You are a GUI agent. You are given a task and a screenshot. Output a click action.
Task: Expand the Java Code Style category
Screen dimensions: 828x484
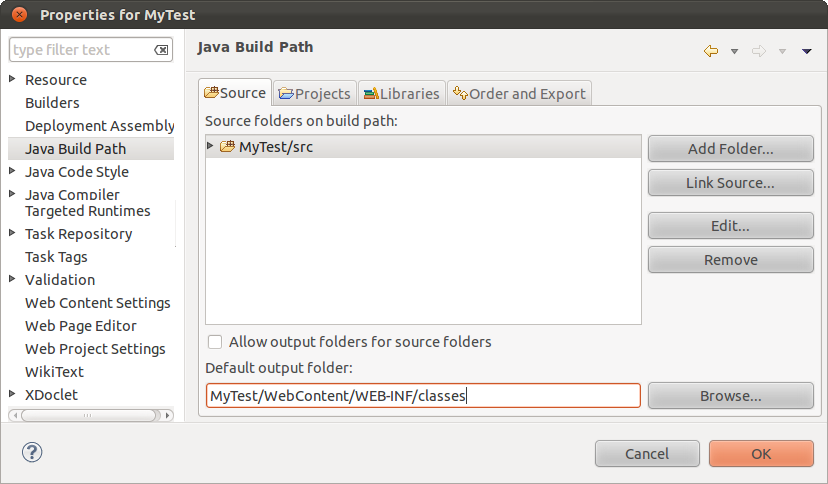(x=12, y=171)
